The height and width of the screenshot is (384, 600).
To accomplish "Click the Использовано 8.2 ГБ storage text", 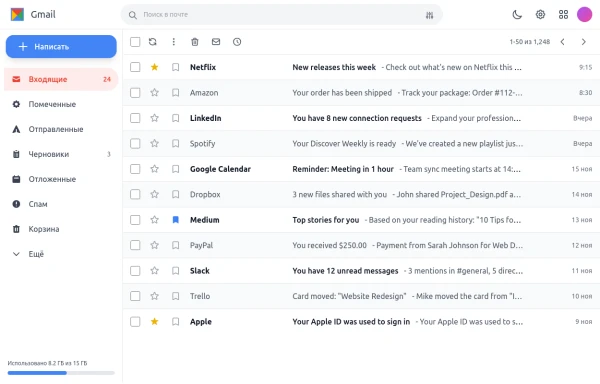I will [47, 363].
